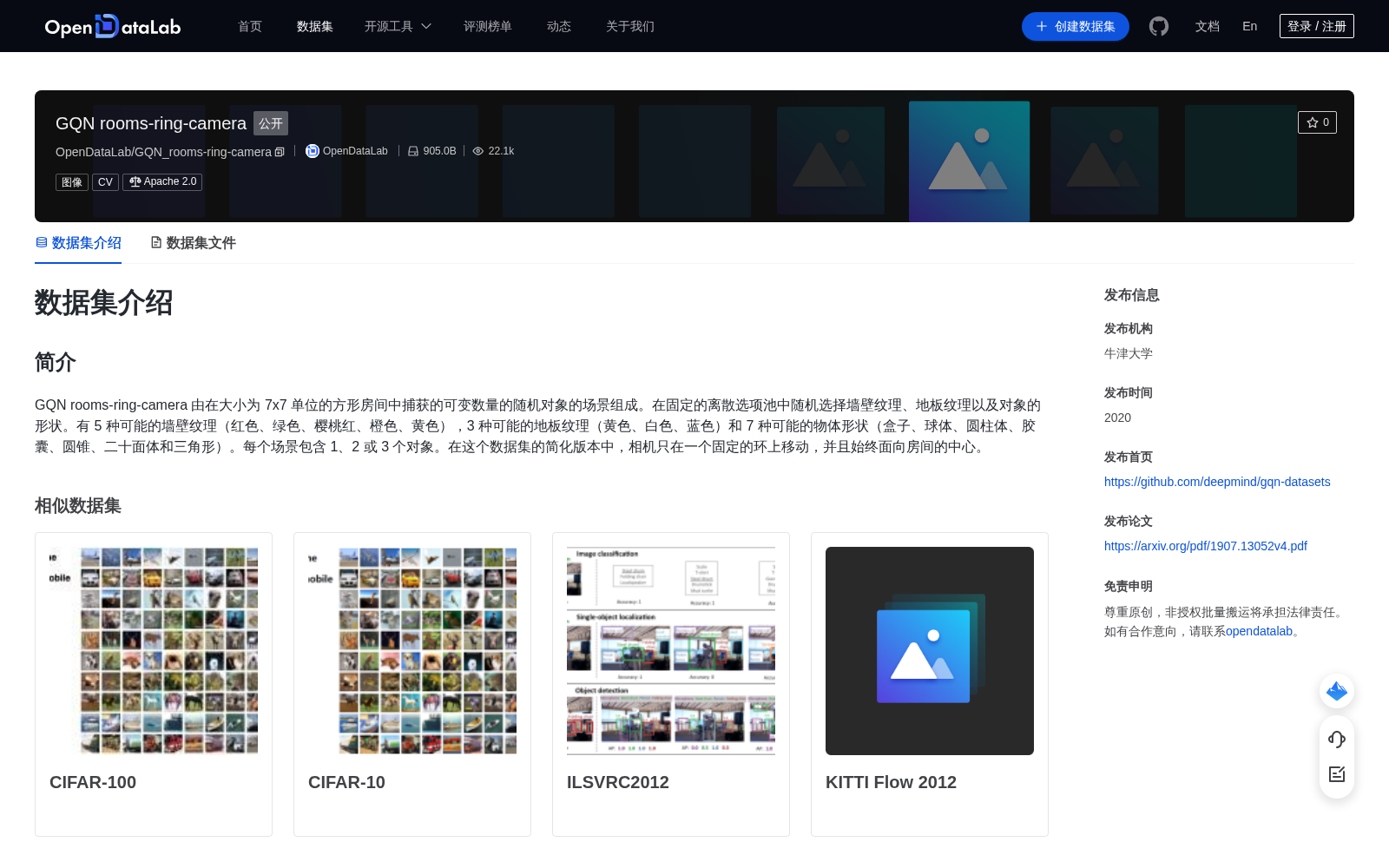The width and height of the screenshot is (1389, 868).
Task: Open 关于我们 in the navbar
Action: [630, 26]
